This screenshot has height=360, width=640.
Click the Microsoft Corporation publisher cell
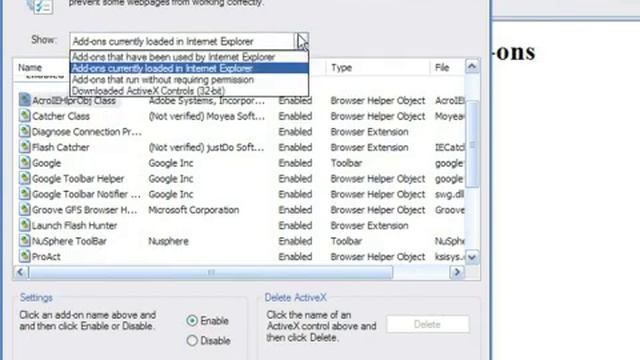(x=193, y=210)
